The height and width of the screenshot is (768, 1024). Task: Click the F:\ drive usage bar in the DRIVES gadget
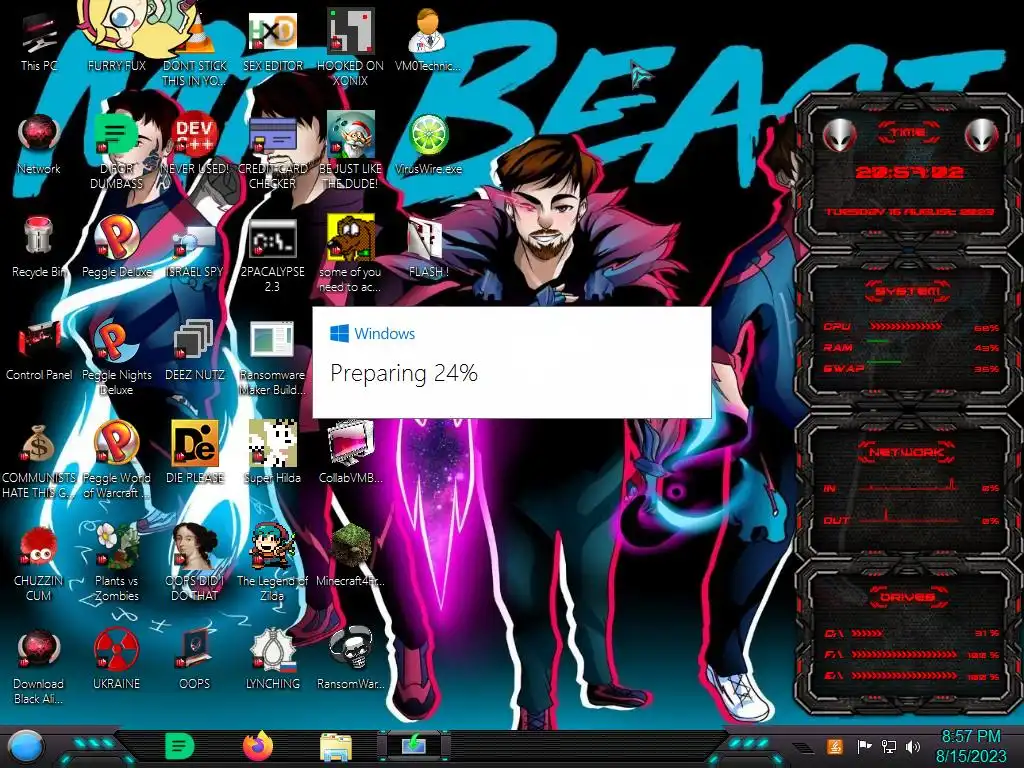click(904, 654)
